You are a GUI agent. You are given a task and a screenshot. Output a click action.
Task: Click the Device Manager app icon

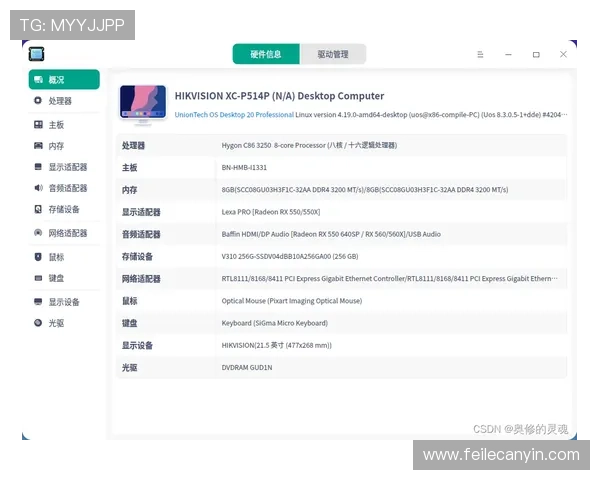[36, 54]
